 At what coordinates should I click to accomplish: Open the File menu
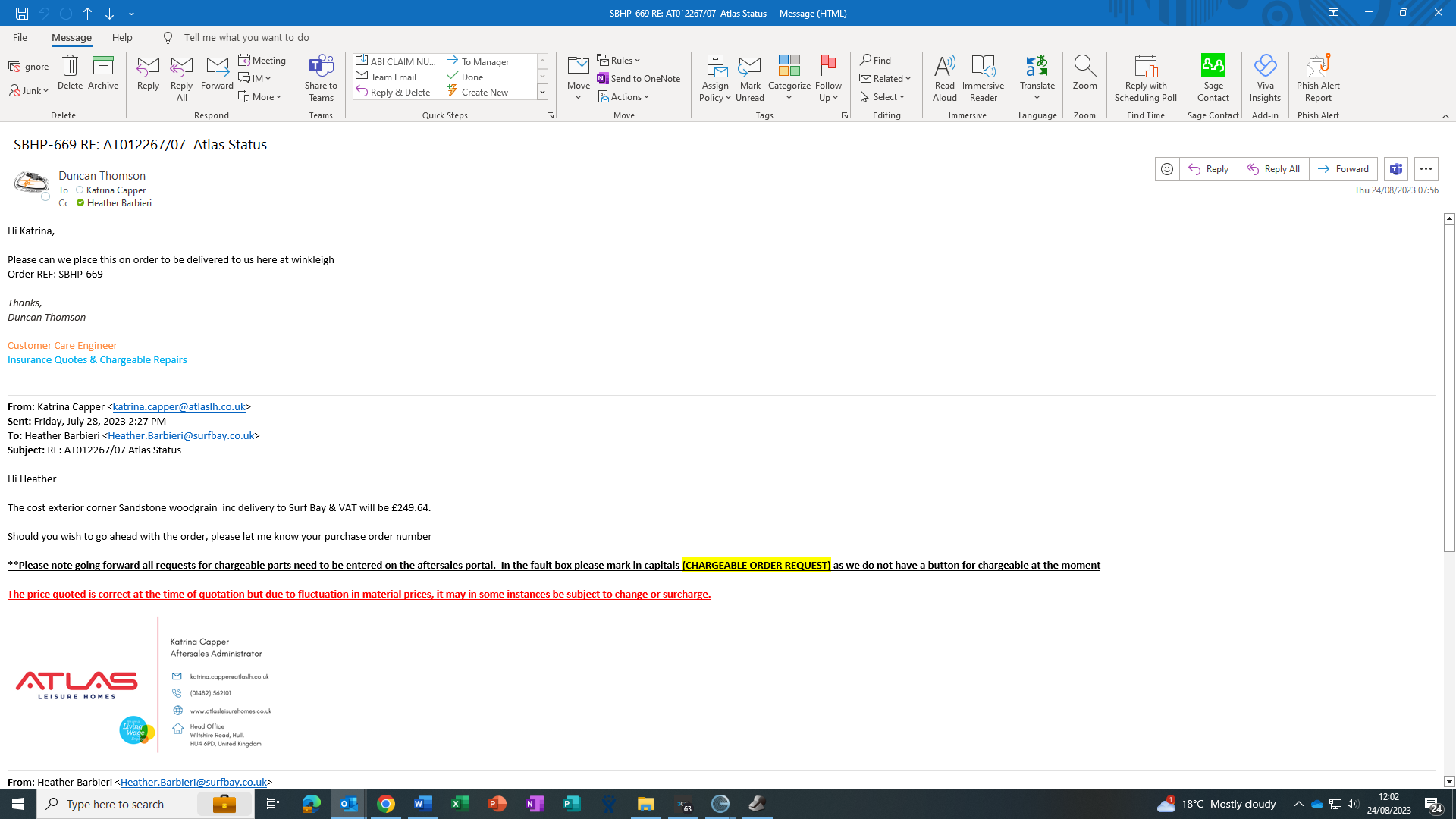tap(20, 37)
